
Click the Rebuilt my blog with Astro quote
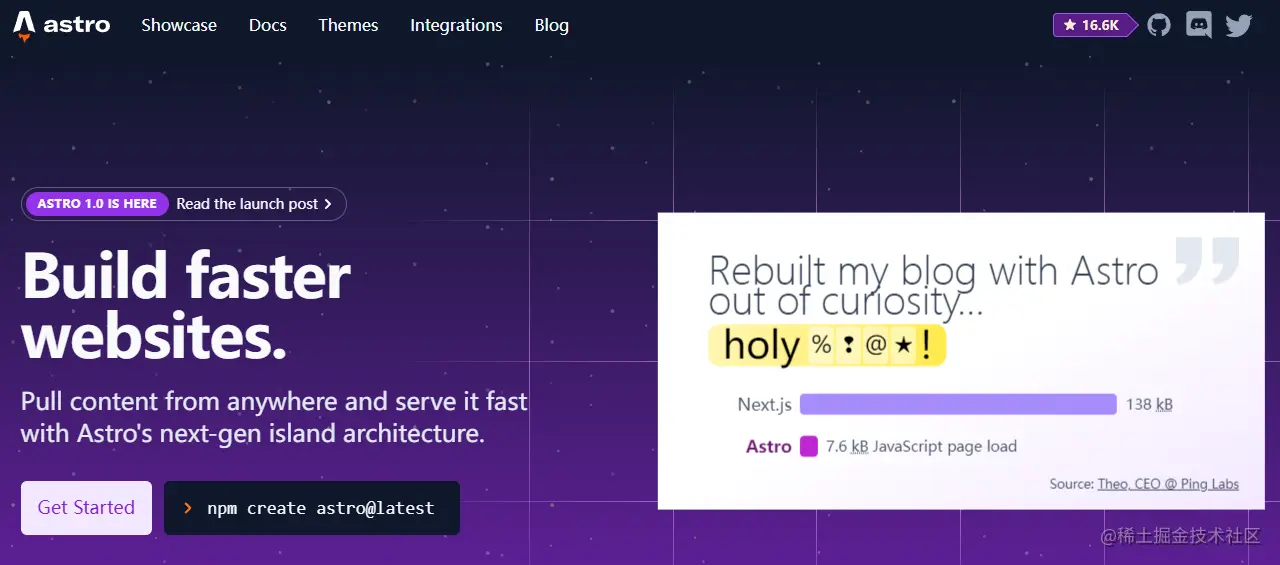pyautogui.click(x=933, y=285)
